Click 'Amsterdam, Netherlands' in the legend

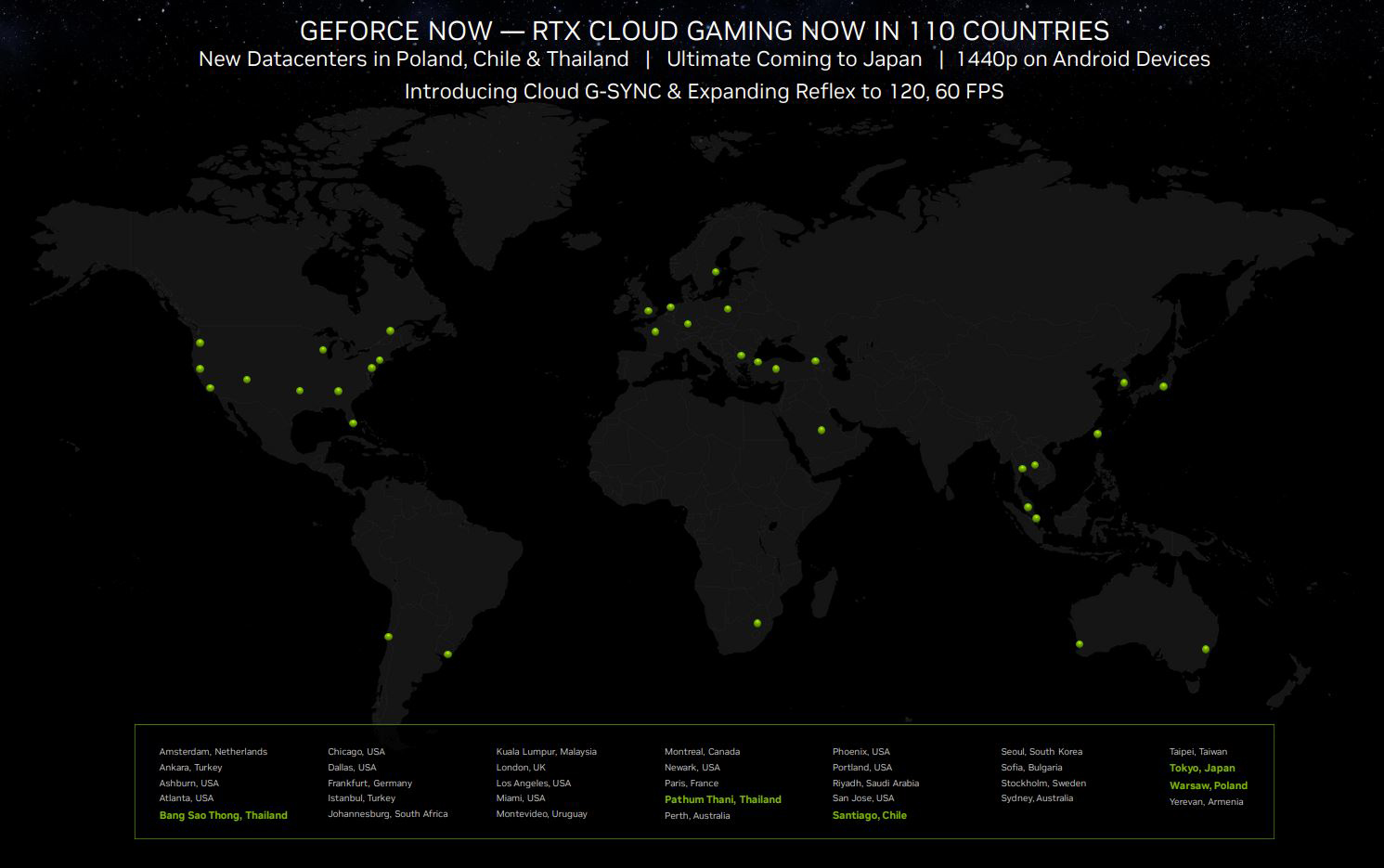tap(213, 752)
